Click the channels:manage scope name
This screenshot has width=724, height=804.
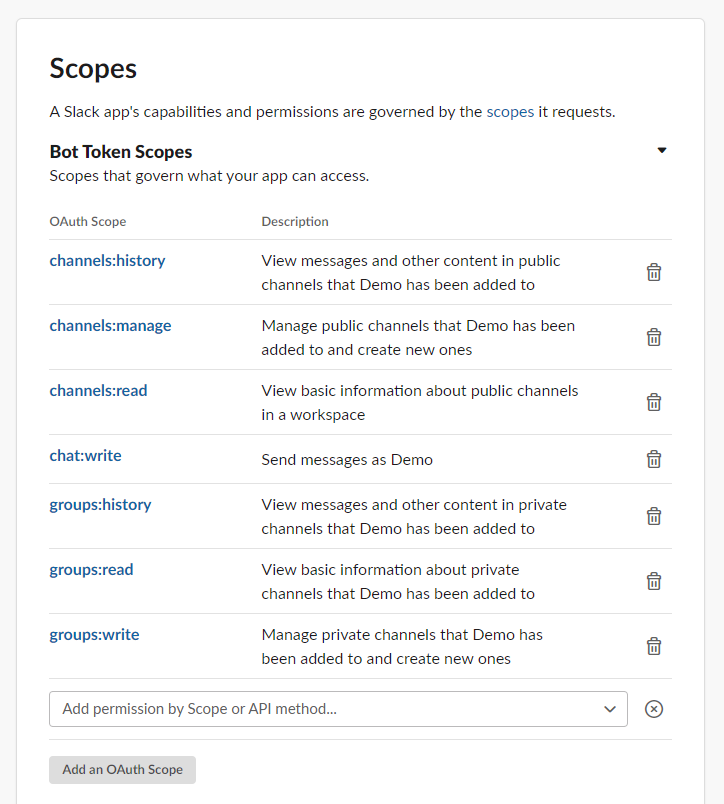(x=110, y=325)
